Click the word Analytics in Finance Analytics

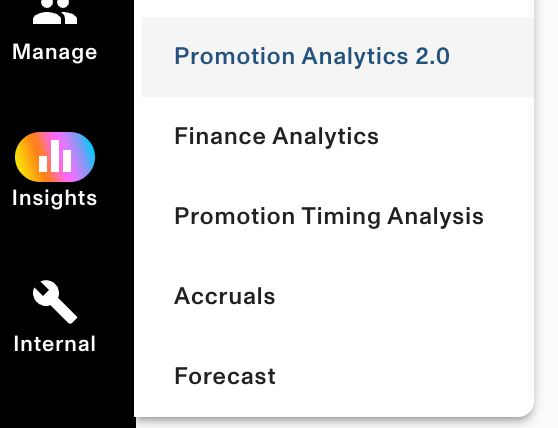point(325,137)
